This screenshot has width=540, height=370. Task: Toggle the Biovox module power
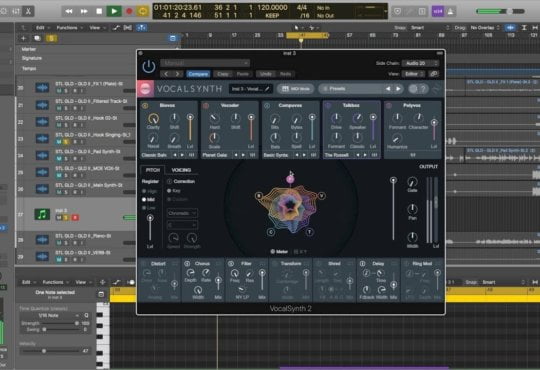[145, 105]
